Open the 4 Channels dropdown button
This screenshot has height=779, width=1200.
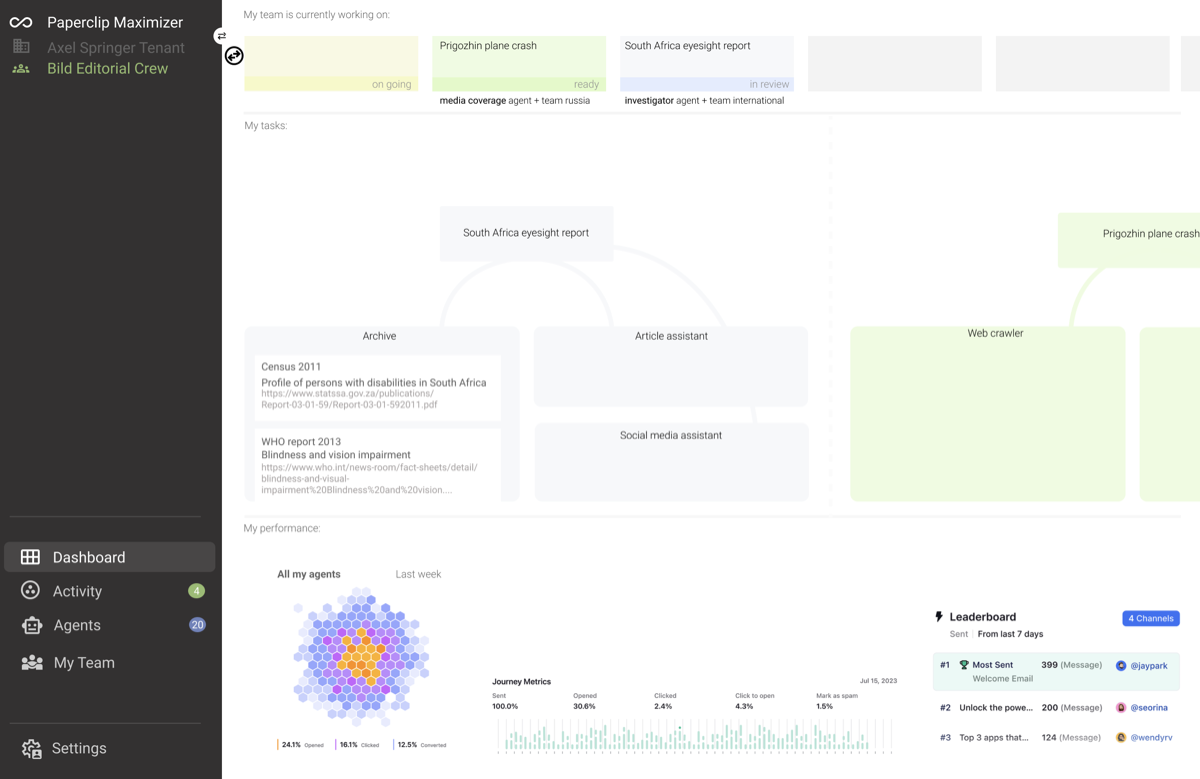click(1150, 618)
